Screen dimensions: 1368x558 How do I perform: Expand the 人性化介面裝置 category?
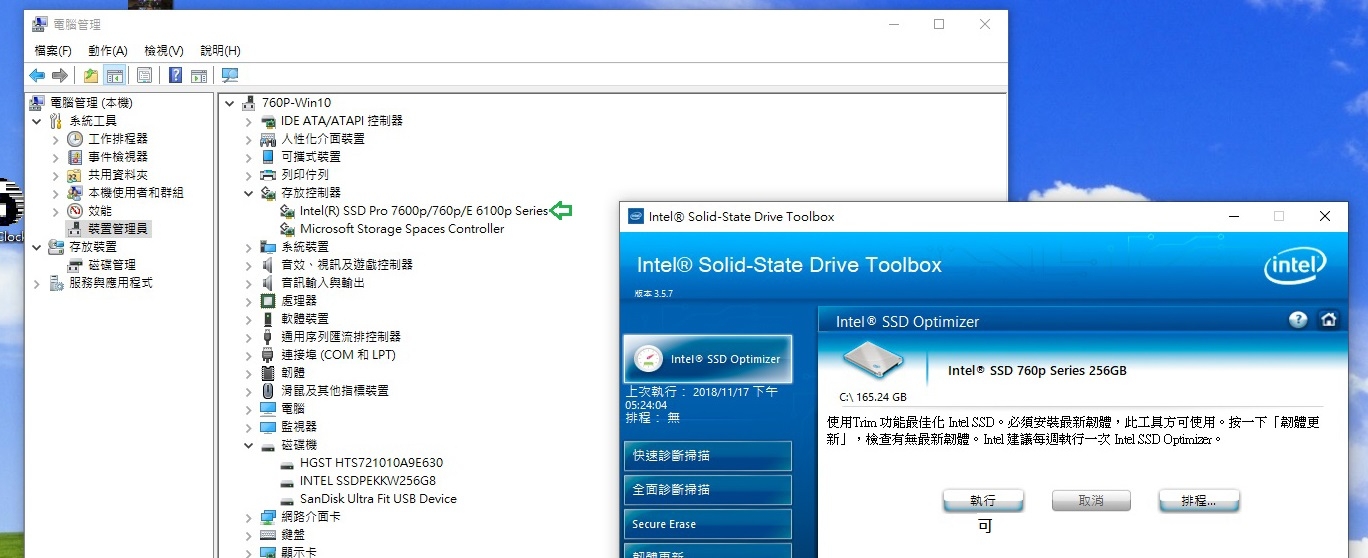click(249, 139)
